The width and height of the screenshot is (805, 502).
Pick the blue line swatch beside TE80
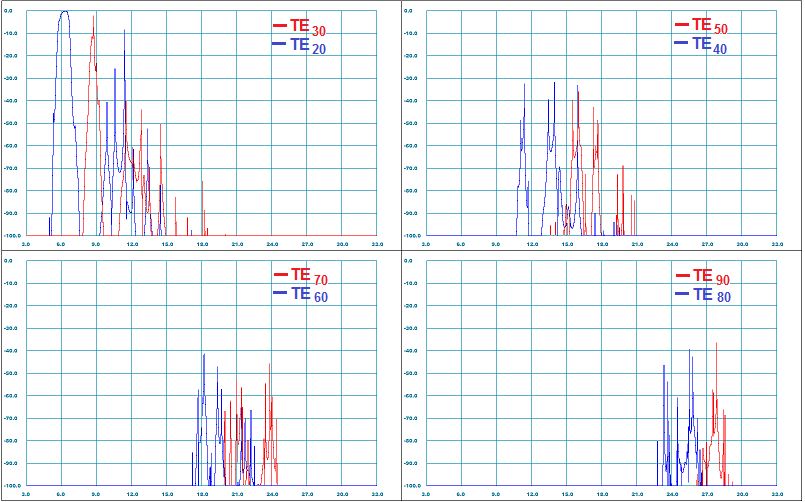click(682, 294)
